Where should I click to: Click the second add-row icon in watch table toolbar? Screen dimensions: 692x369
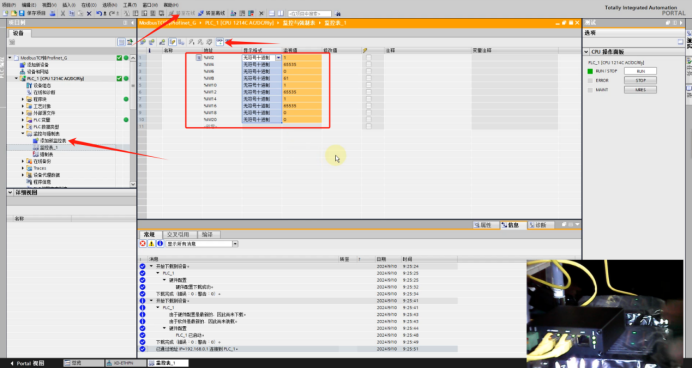click(x=151, y=42)
